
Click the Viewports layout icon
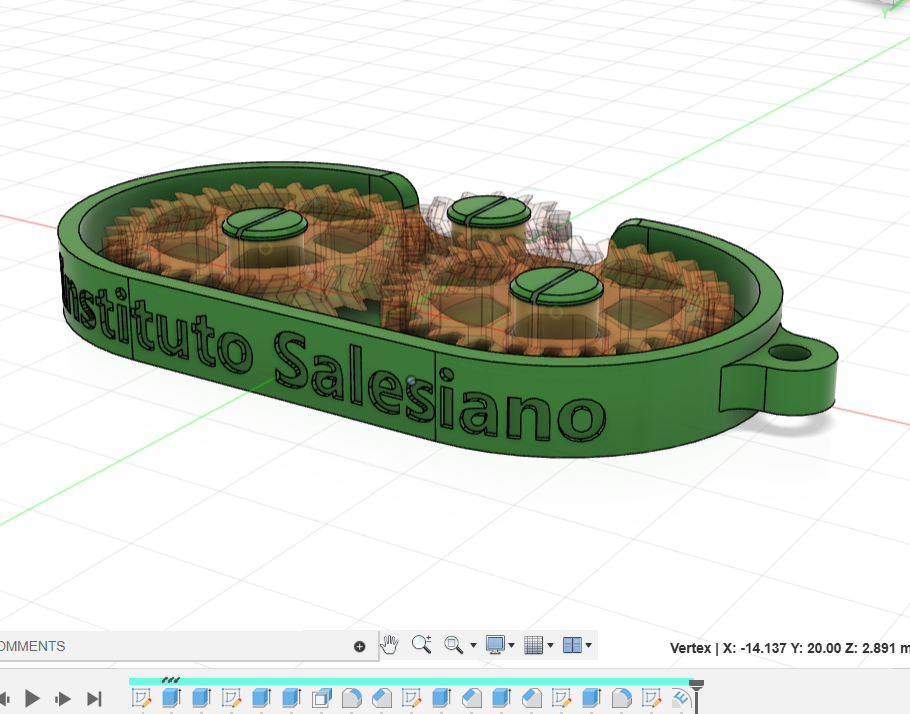pyautogui.click(x=572, y=646)
